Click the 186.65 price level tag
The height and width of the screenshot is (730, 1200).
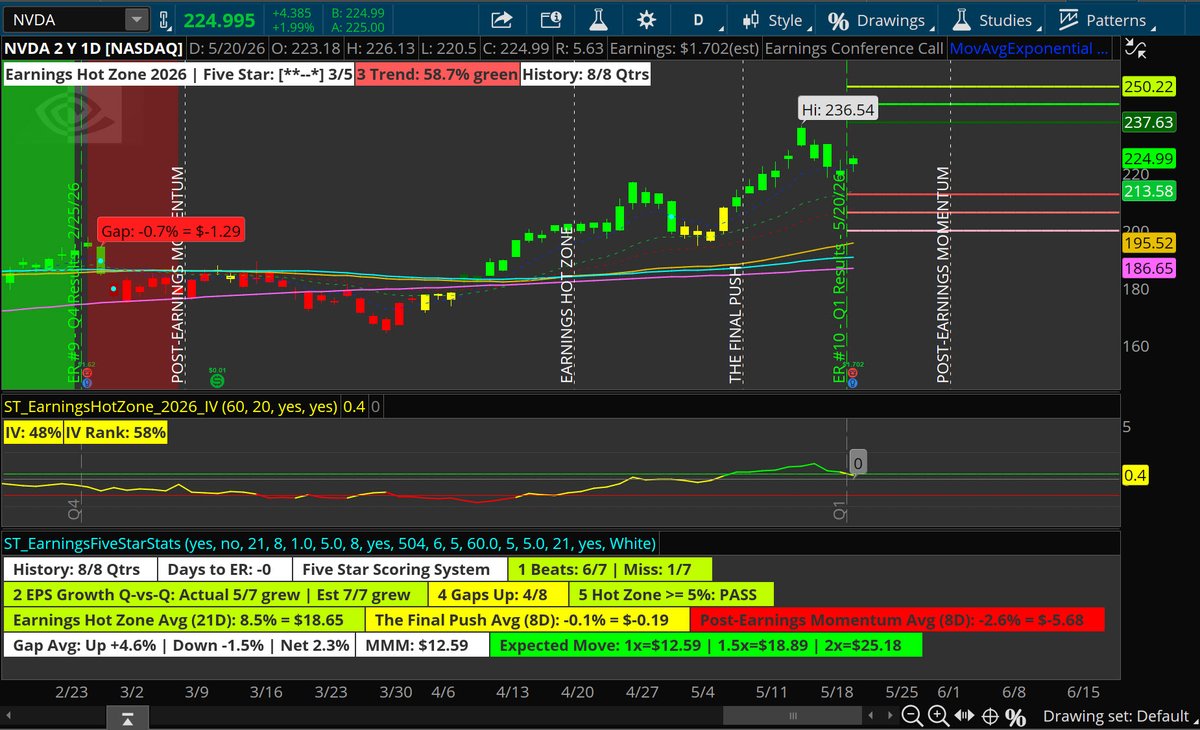point(1148,268)
